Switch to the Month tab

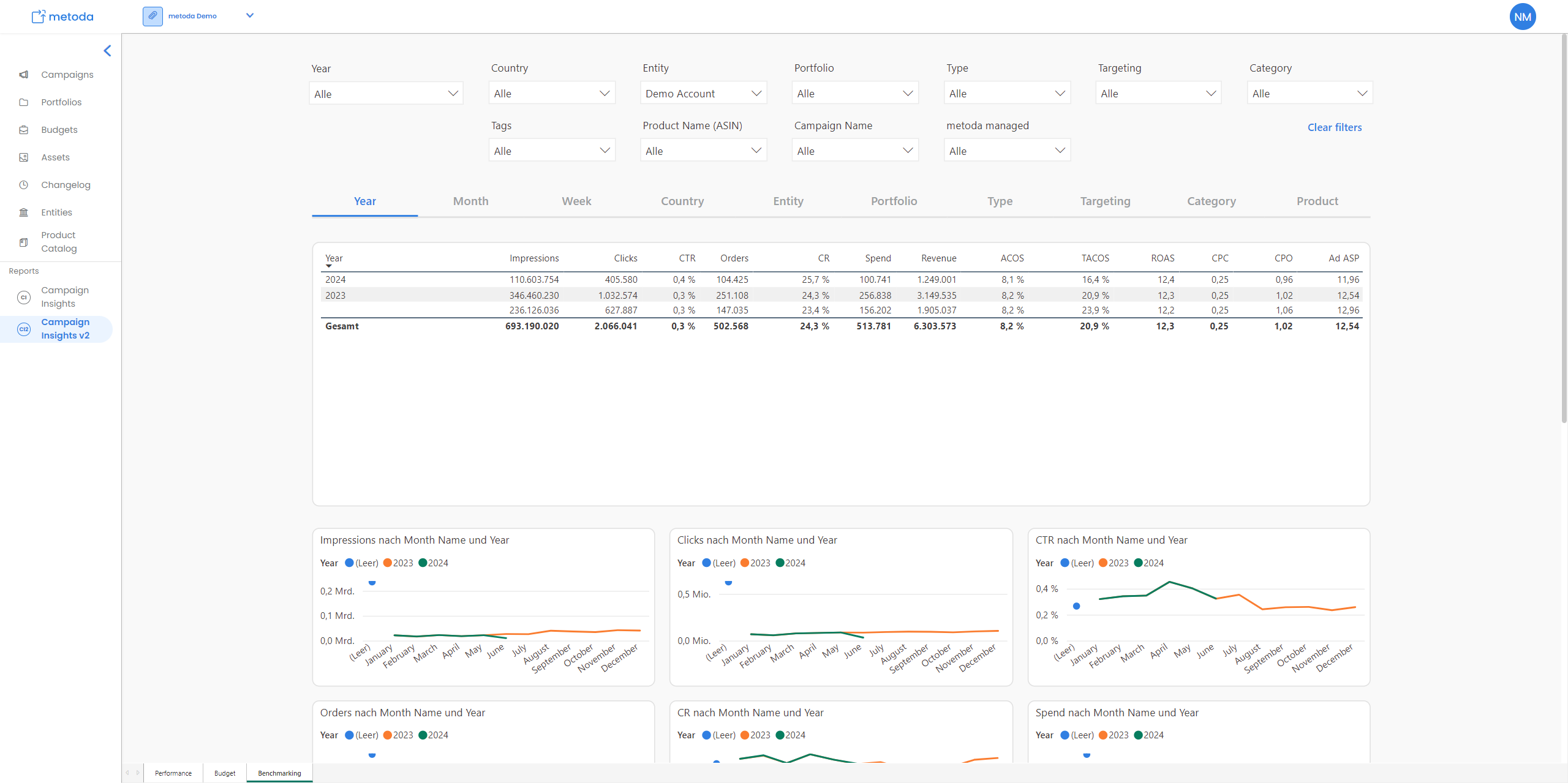pyautogui.click(x=470, y=201)
